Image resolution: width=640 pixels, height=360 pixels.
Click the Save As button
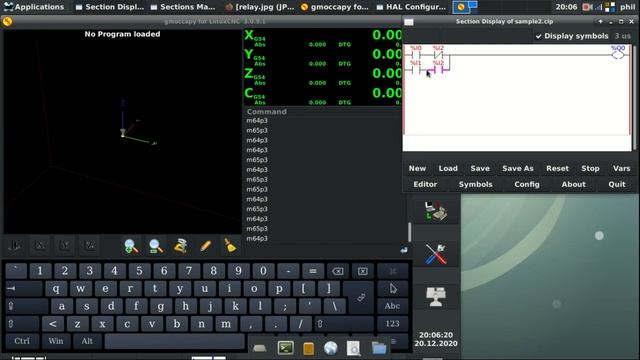click(518, 168)
